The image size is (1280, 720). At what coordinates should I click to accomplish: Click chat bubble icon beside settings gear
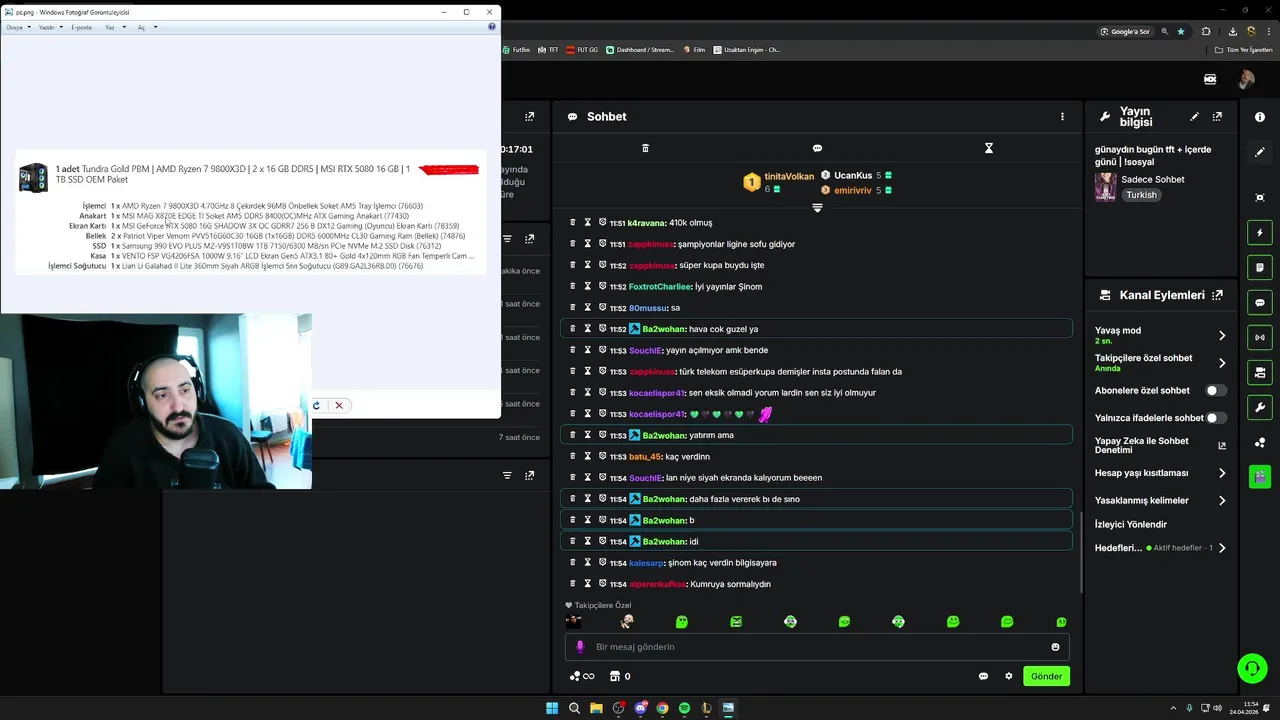click(983, 676)
